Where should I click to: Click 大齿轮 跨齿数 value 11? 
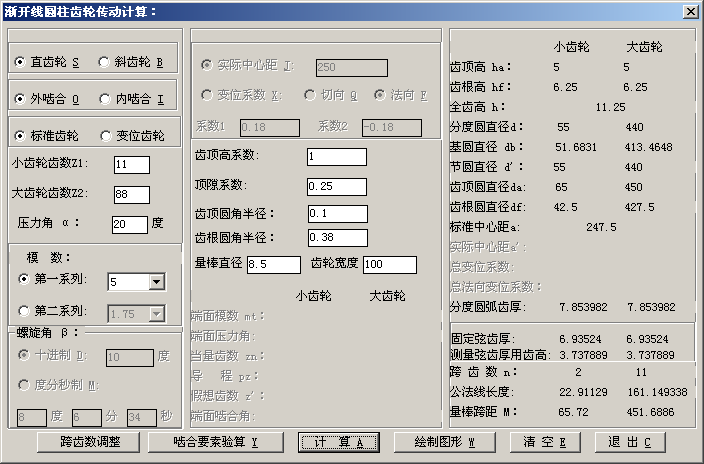641,372
